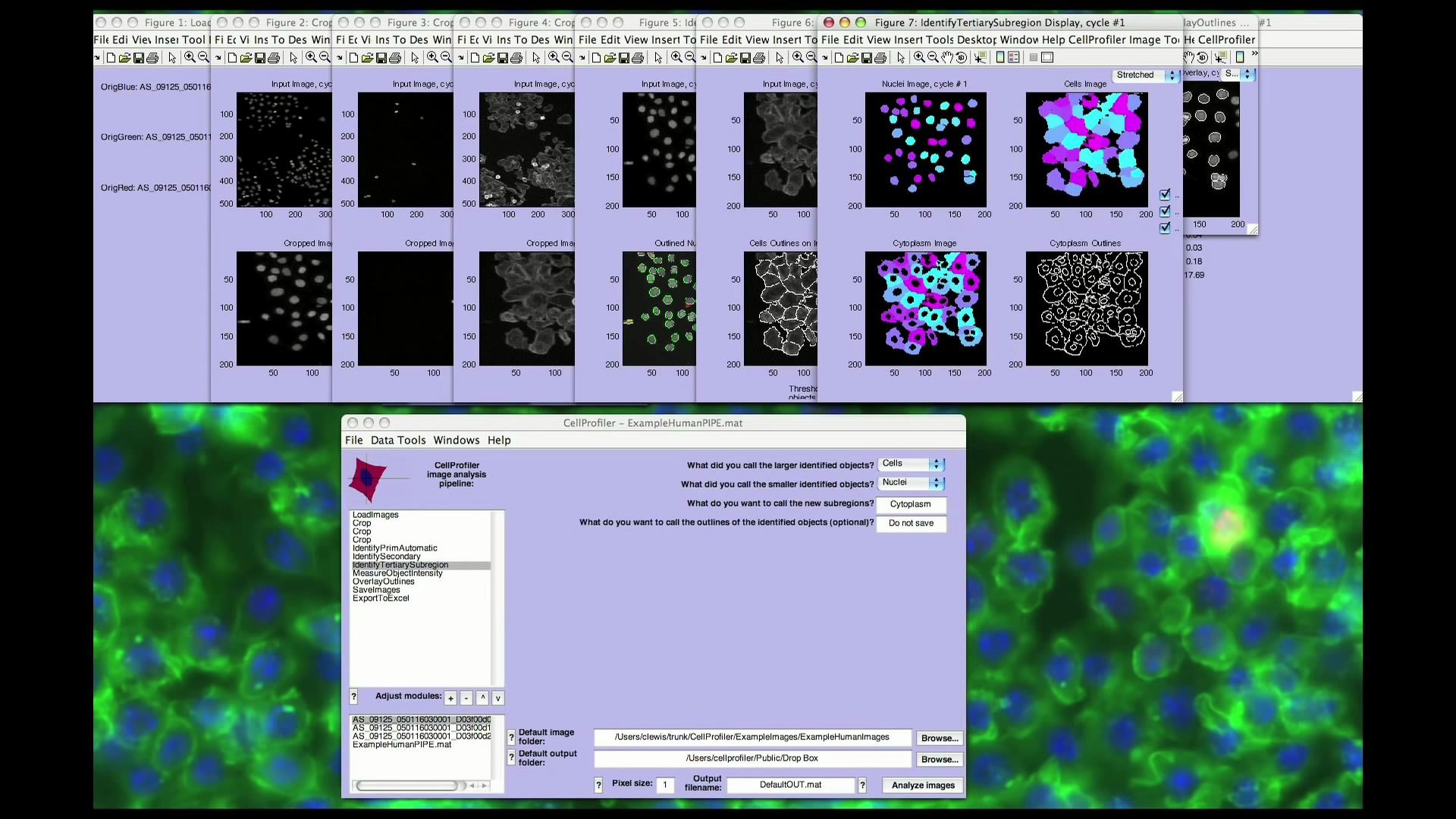Image resolution: width=1456 pixels, height=819 pixels.
Task: Activate Zoom In tool in Figure 7
Action: tap(919, 58)
